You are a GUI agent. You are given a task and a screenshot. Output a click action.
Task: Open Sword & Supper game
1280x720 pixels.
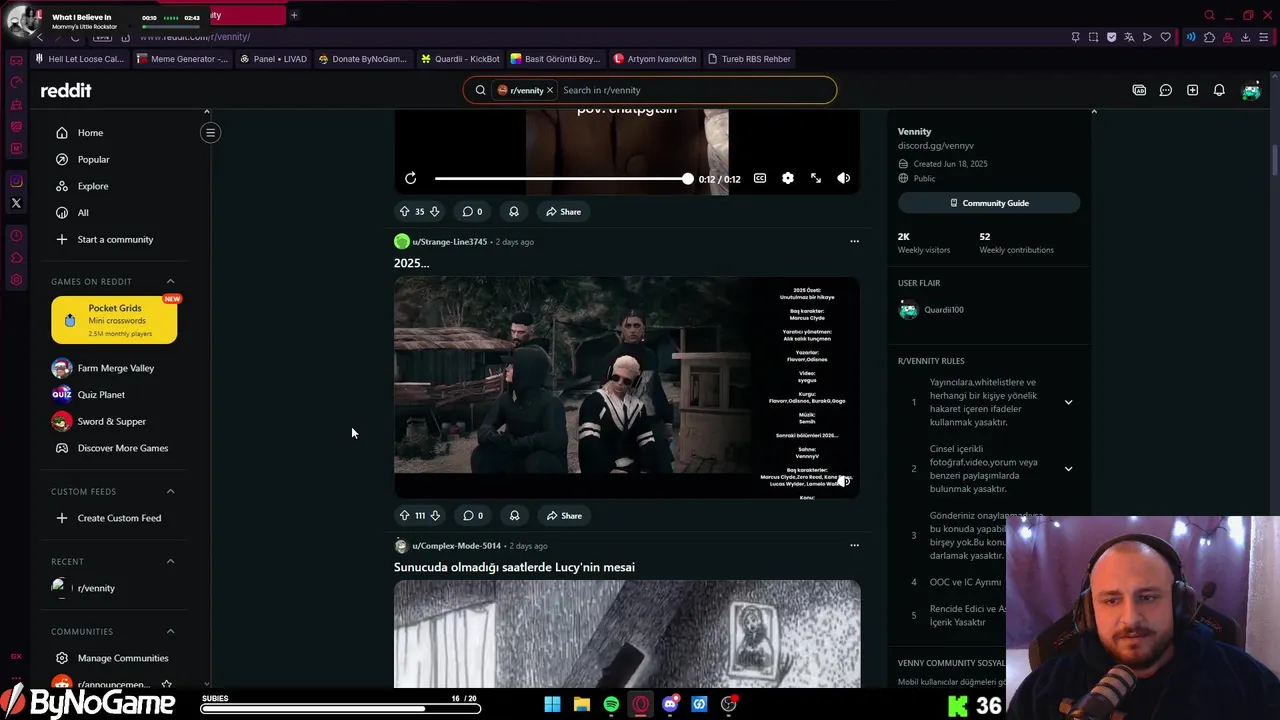[114, 421]
